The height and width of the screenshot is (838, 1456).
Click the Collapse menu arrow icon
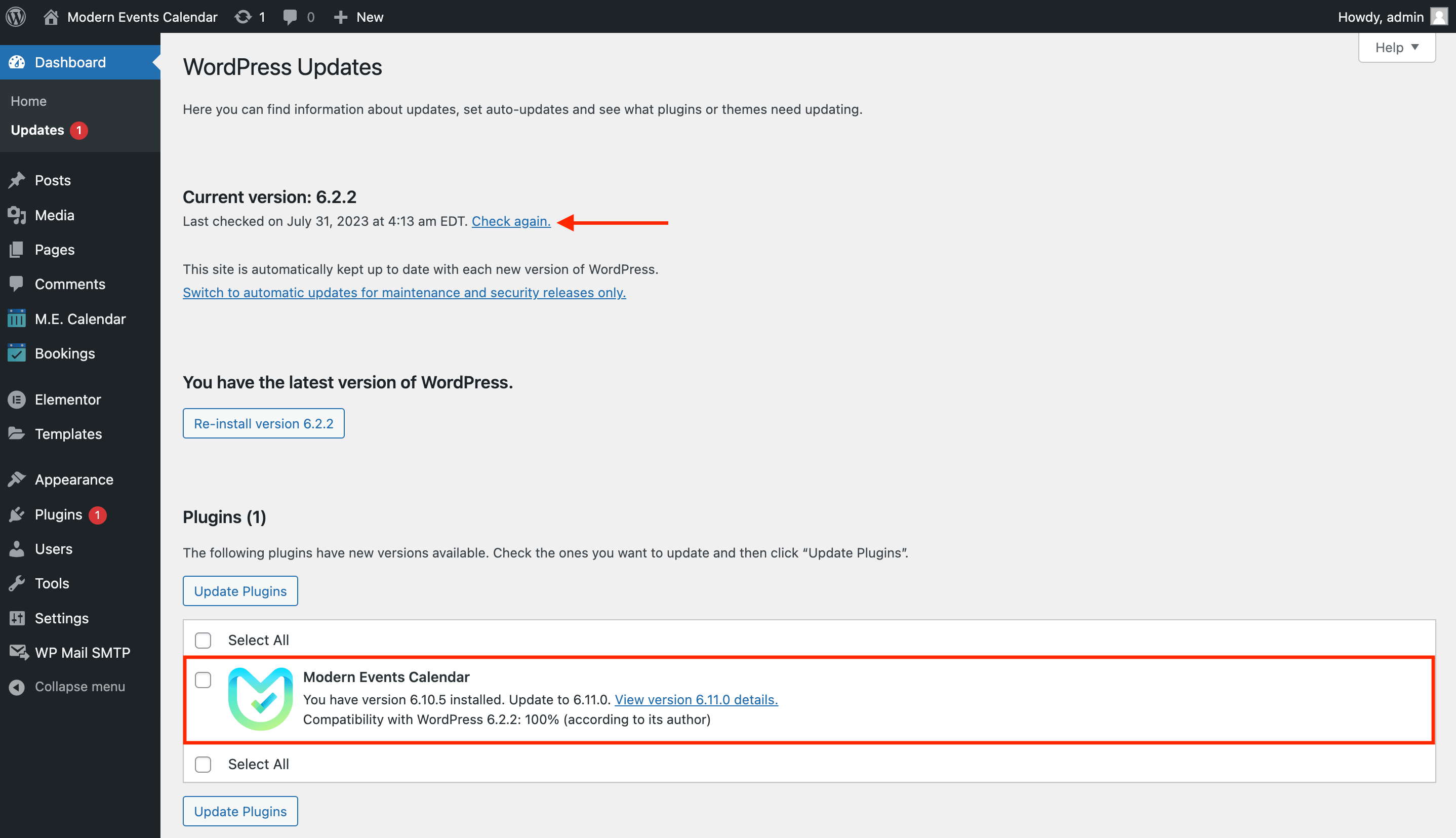[x=17, y=687]
